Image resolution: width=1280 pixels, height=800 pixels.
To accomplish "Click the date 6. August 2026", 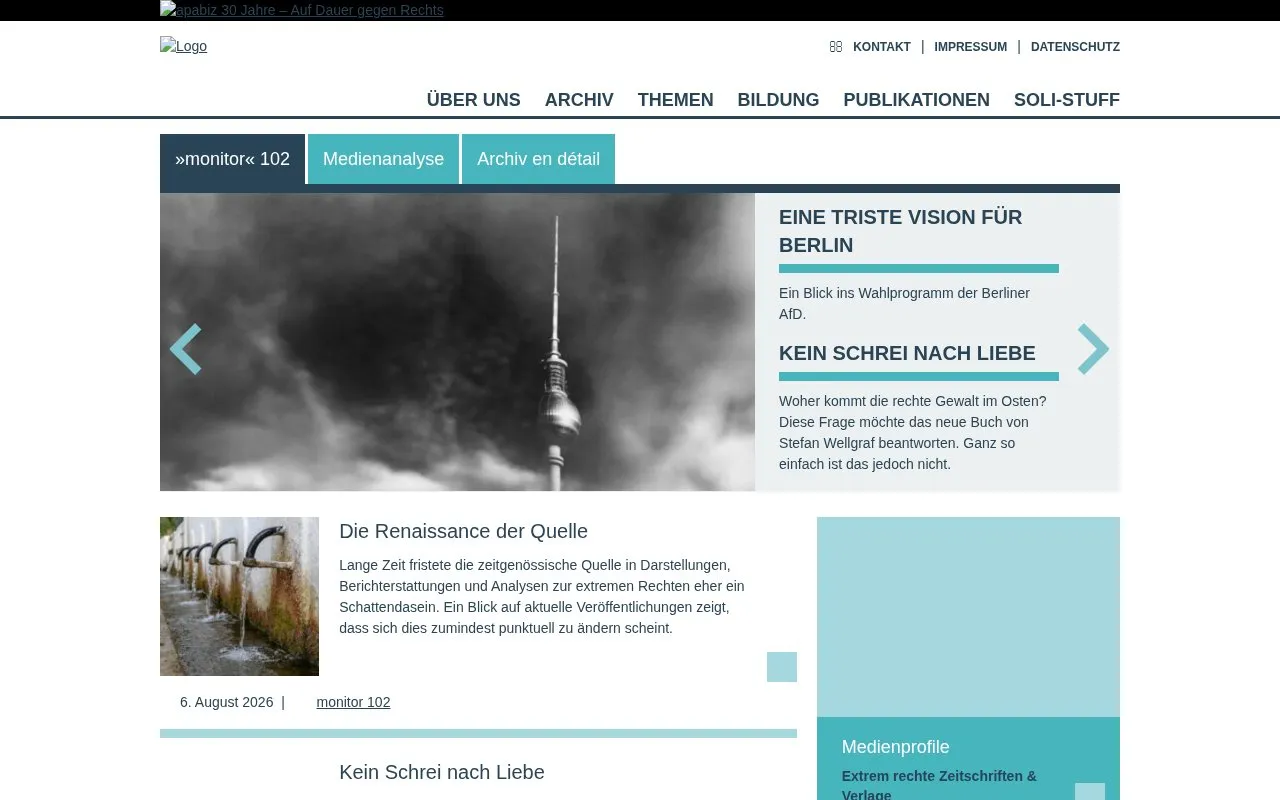I will 226,702.
